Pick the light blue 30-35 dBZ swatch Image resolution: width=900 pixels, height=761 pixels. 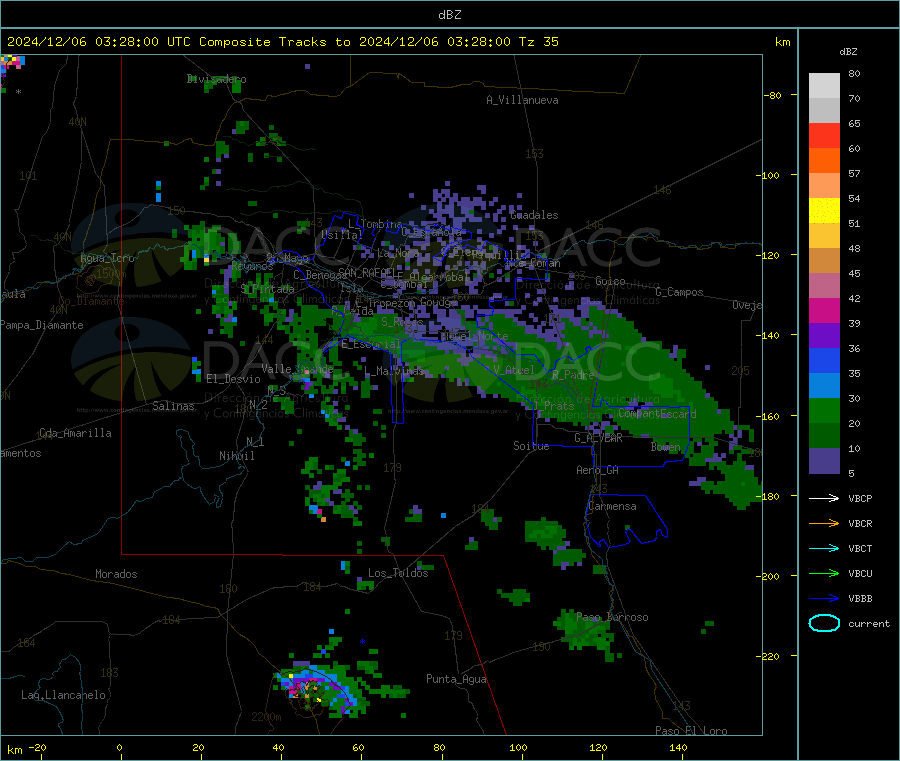pyautogui.click(x=824, y=386)
